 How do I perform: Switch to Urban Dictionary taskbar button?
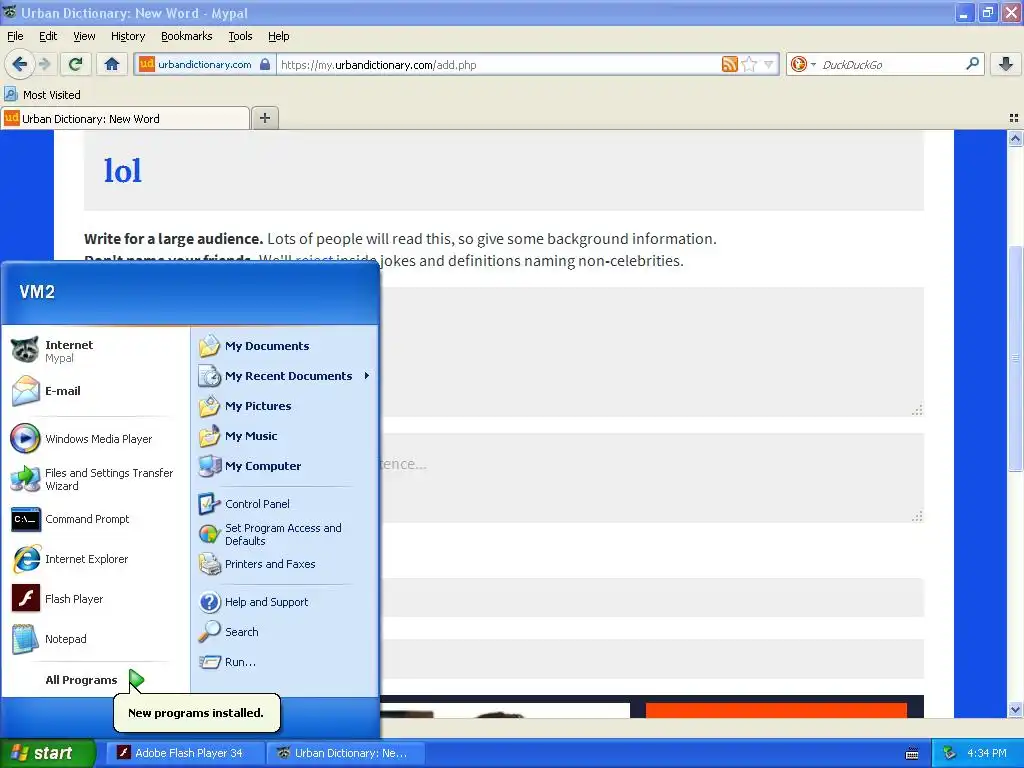click(x=345, y=753)
